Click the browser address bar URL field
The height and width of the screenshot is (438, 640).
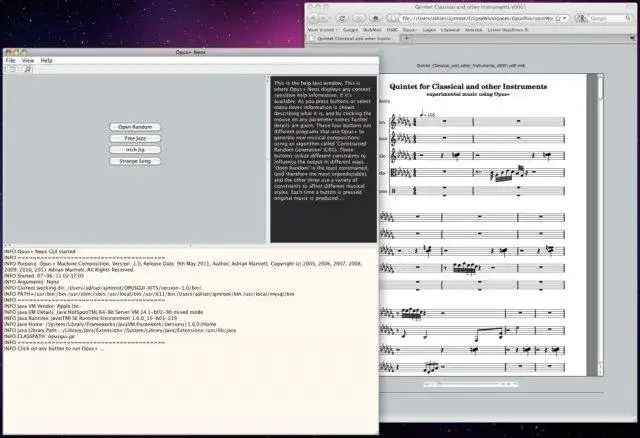point(477,18)
